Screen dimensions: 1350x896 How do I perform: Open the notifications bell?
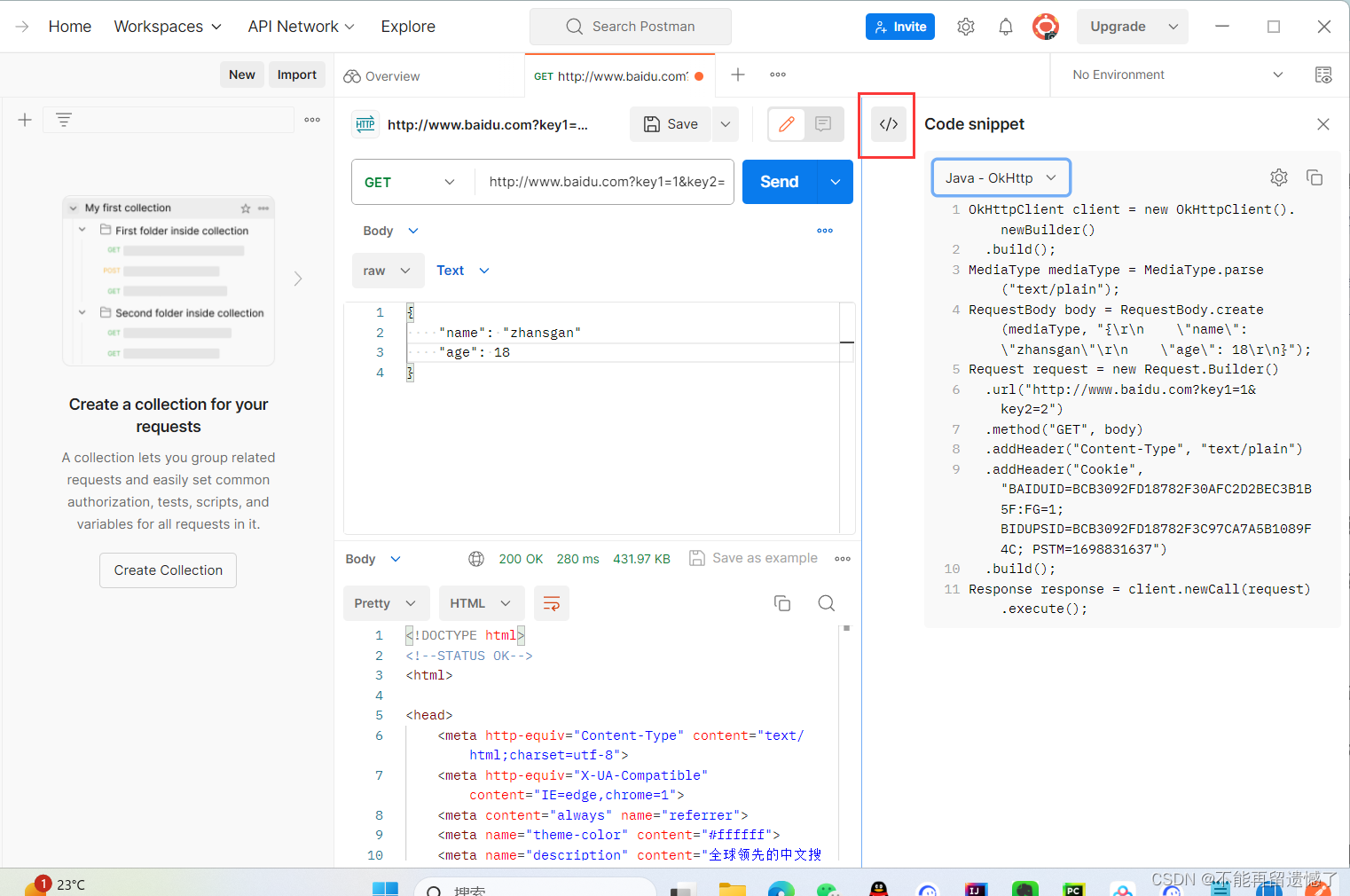coord(1006,27)
